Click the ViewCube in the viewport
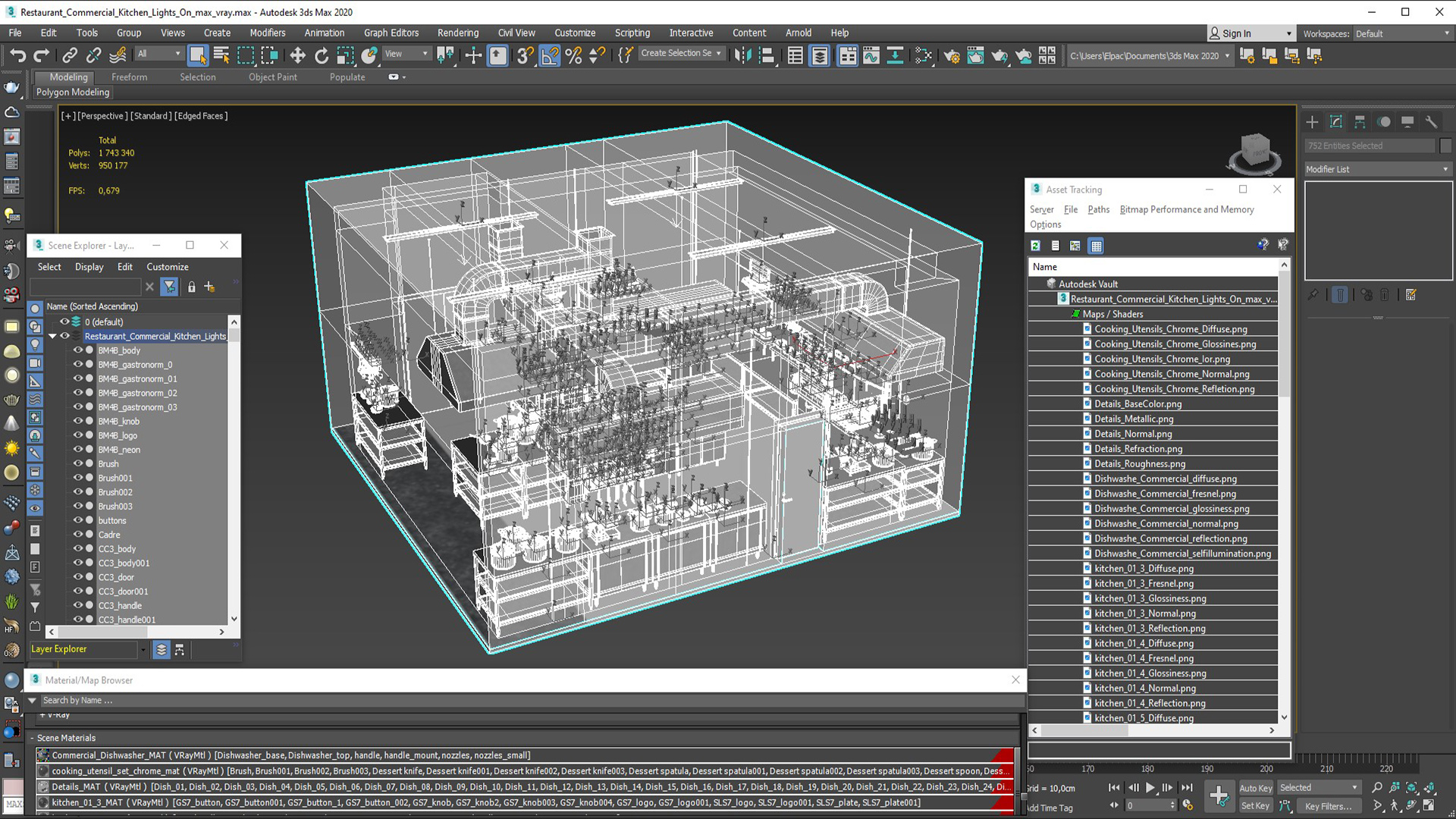 click(x=1255, y=152)
